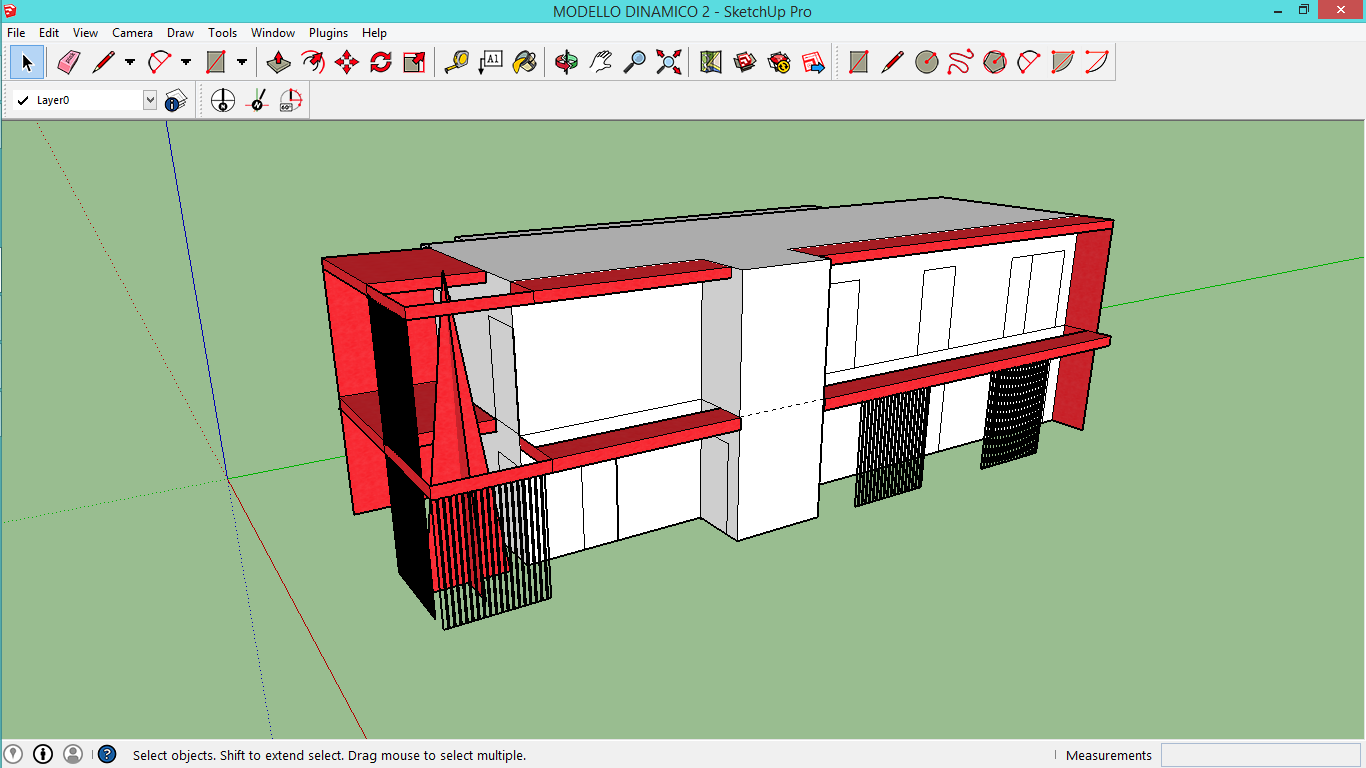
Task: Click the help question mark in status bar
Action: click(x=105, y=755)
